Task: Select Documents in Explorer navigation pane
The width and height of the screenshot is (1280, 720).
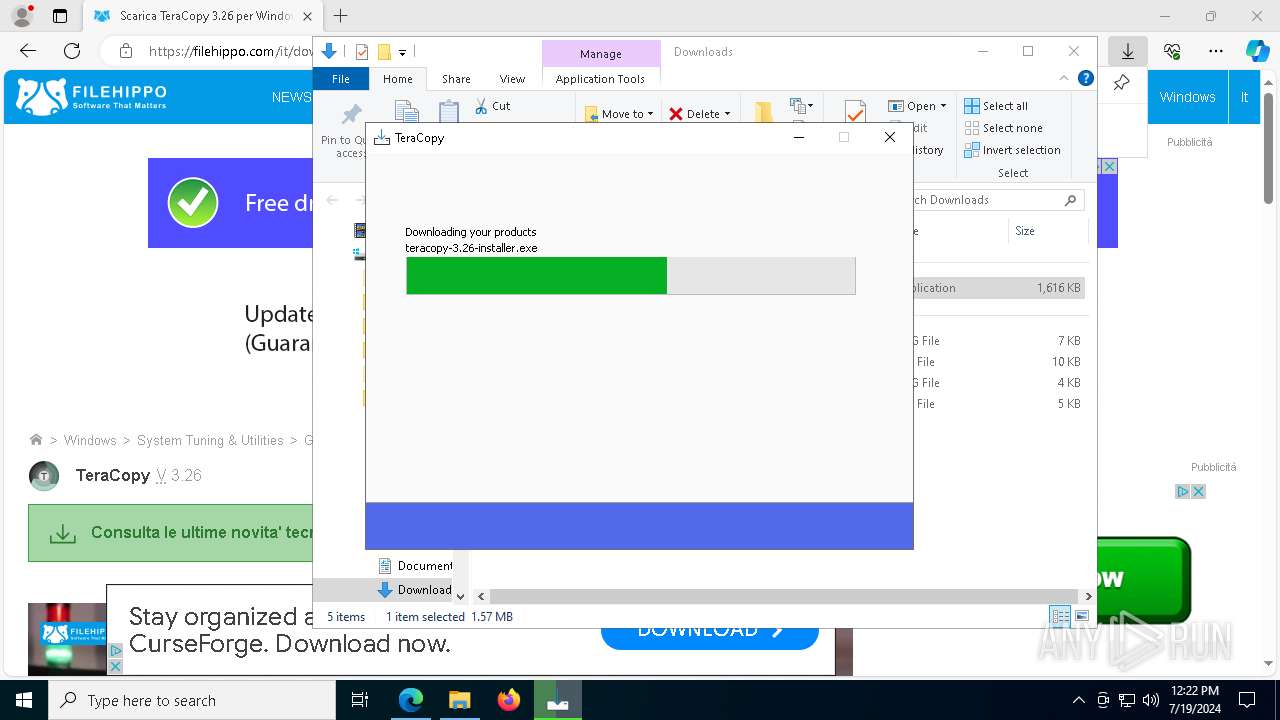Action: click(414, 566)
